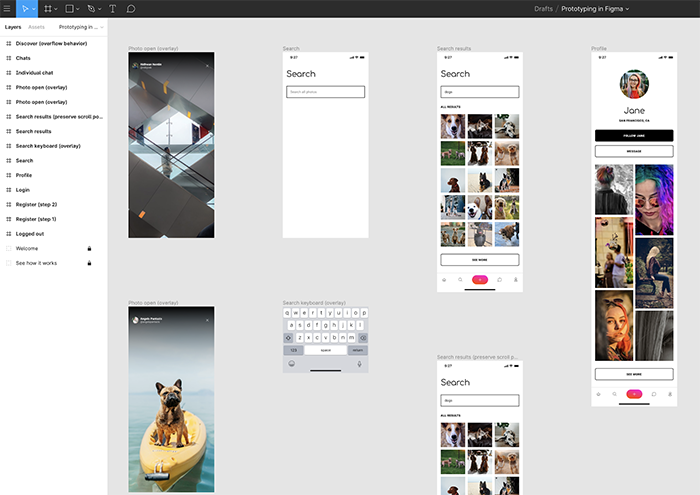700x495 pixels.
Task: Click Jane's profile avatar photo
Action: pos(634,84)
